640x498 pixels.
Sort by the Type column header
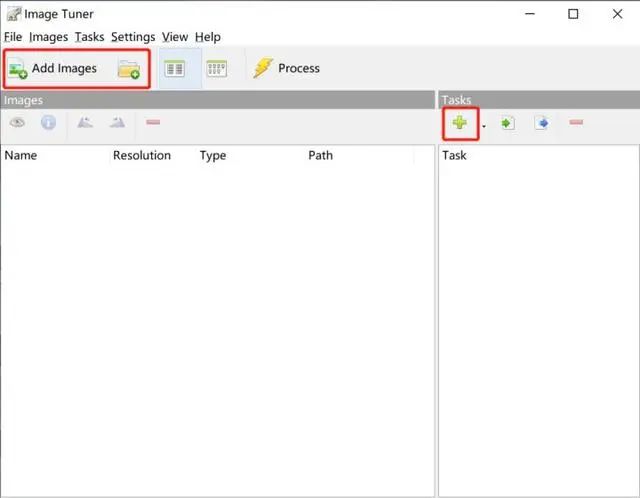click(213, 156)
